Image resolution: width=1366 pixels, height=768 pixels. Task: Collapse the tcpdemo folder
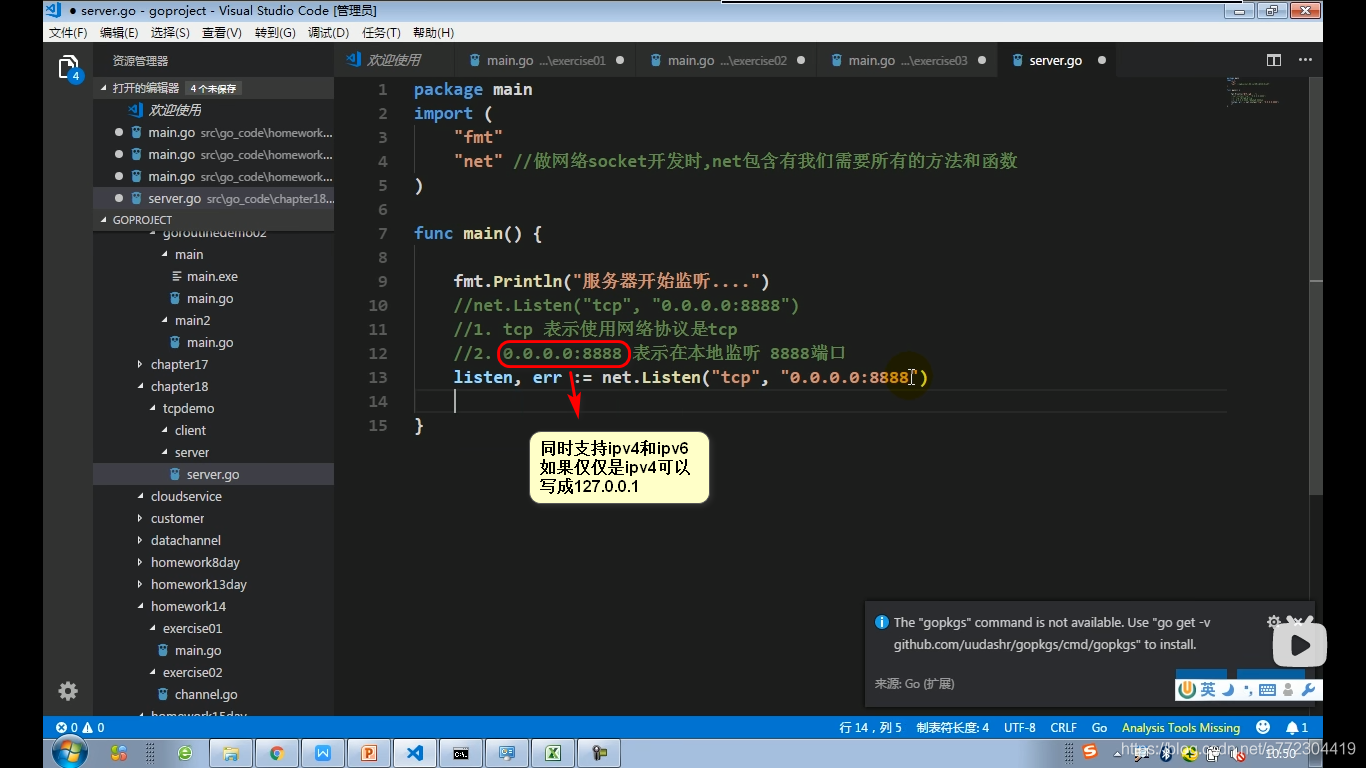coord(188,408)
